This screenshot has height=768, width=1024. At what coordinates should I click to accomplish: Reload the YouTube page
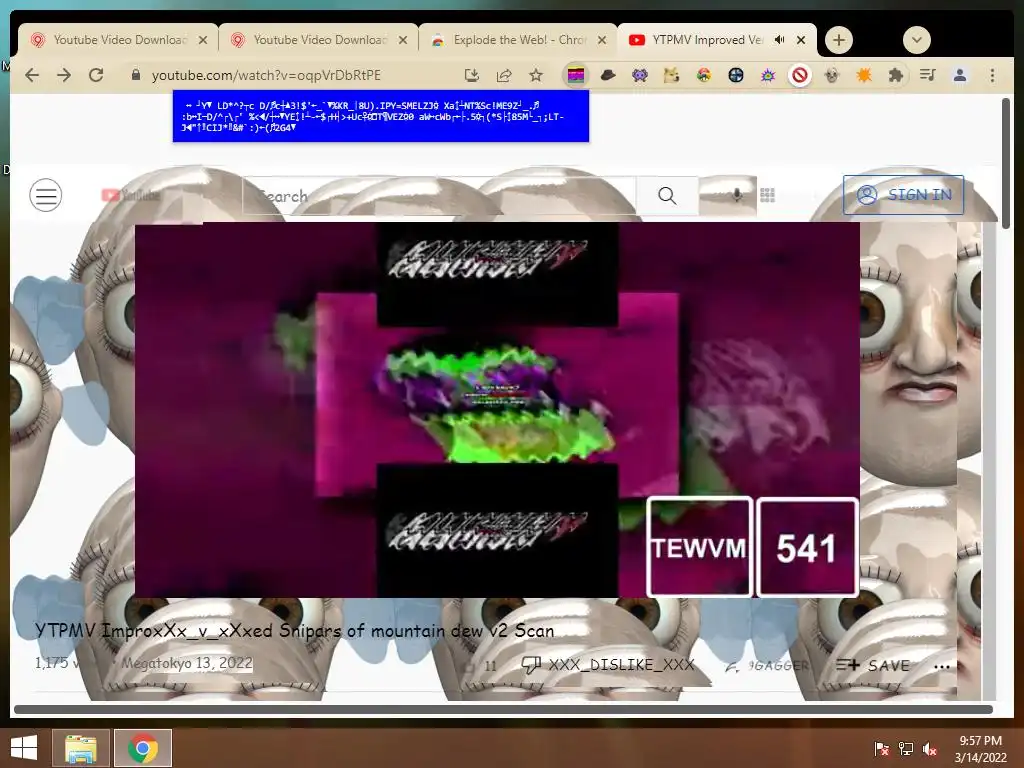[96, 75]
